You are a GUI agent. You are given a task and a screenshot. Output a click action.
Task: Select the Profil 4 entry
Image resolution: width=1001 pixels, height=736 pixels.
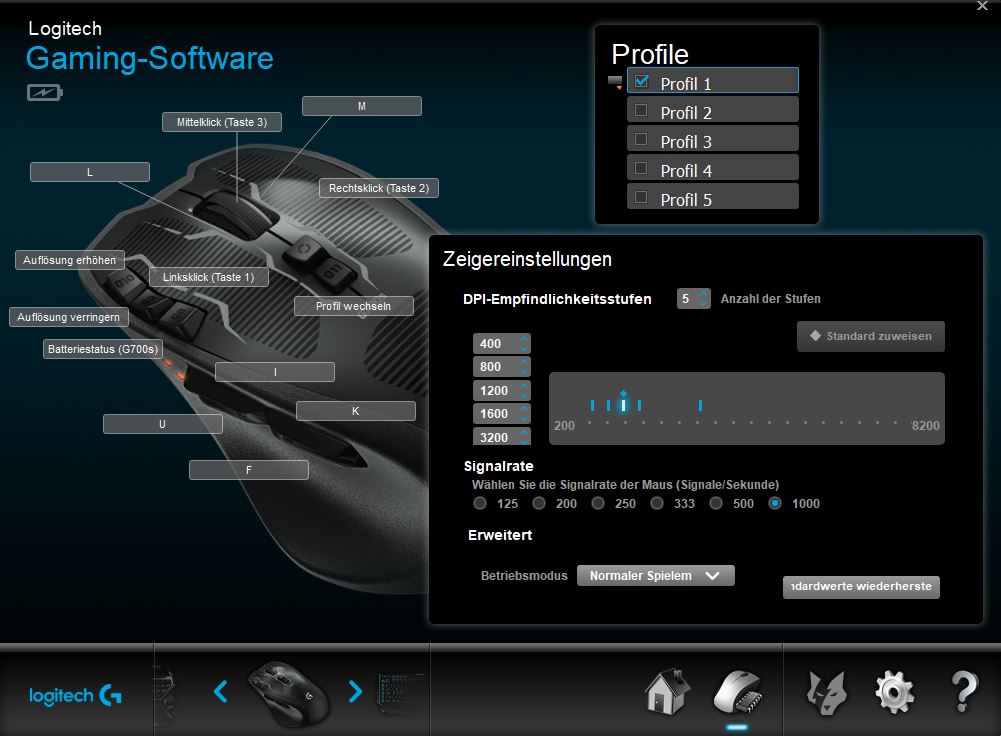pos(712,168)
